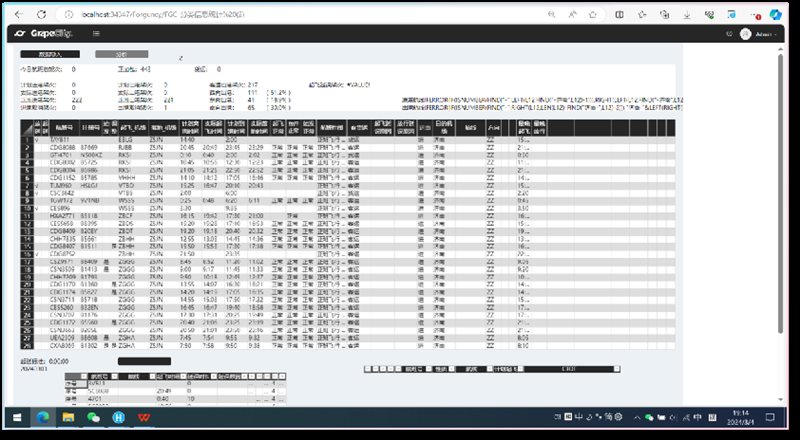Open the hamburger menu beside the logo
Screen dimensions: 800x440
[94, 34]
